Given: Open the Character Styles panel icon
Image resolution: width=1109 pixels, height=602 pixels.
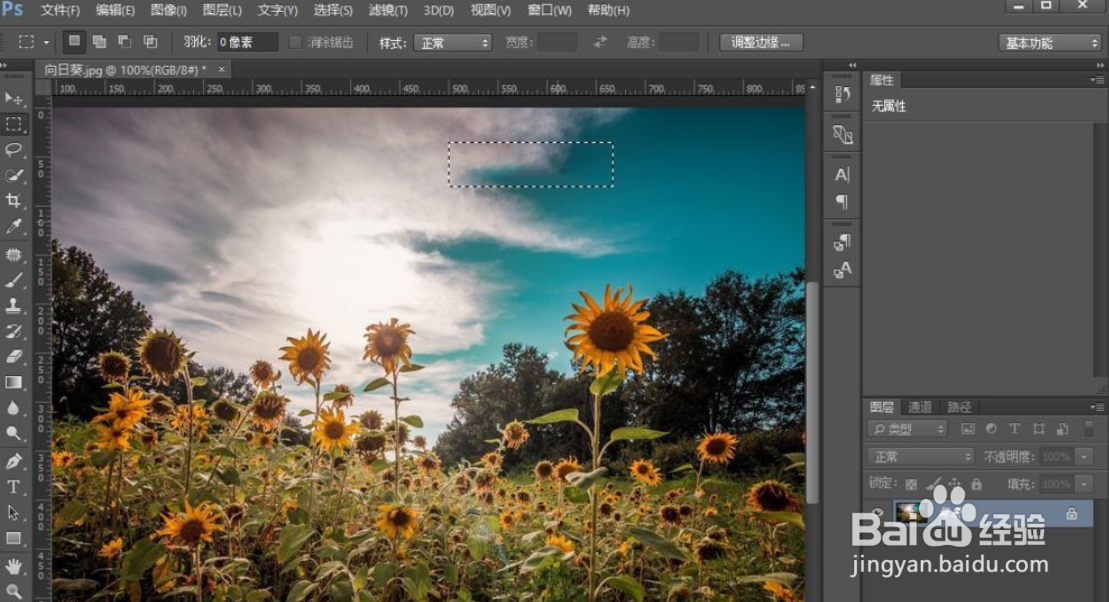Looking at the screenshot, I should point(842,270).
